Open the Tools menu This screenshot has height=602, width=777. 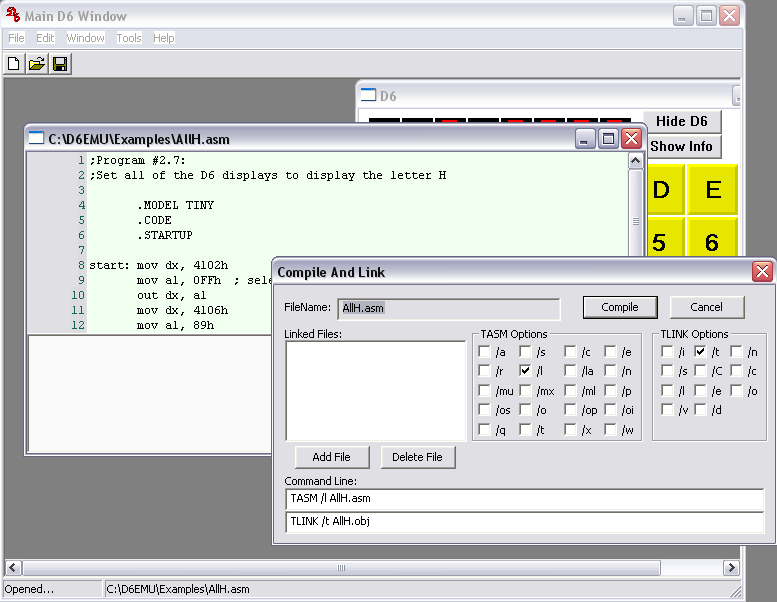click(129, 38)
